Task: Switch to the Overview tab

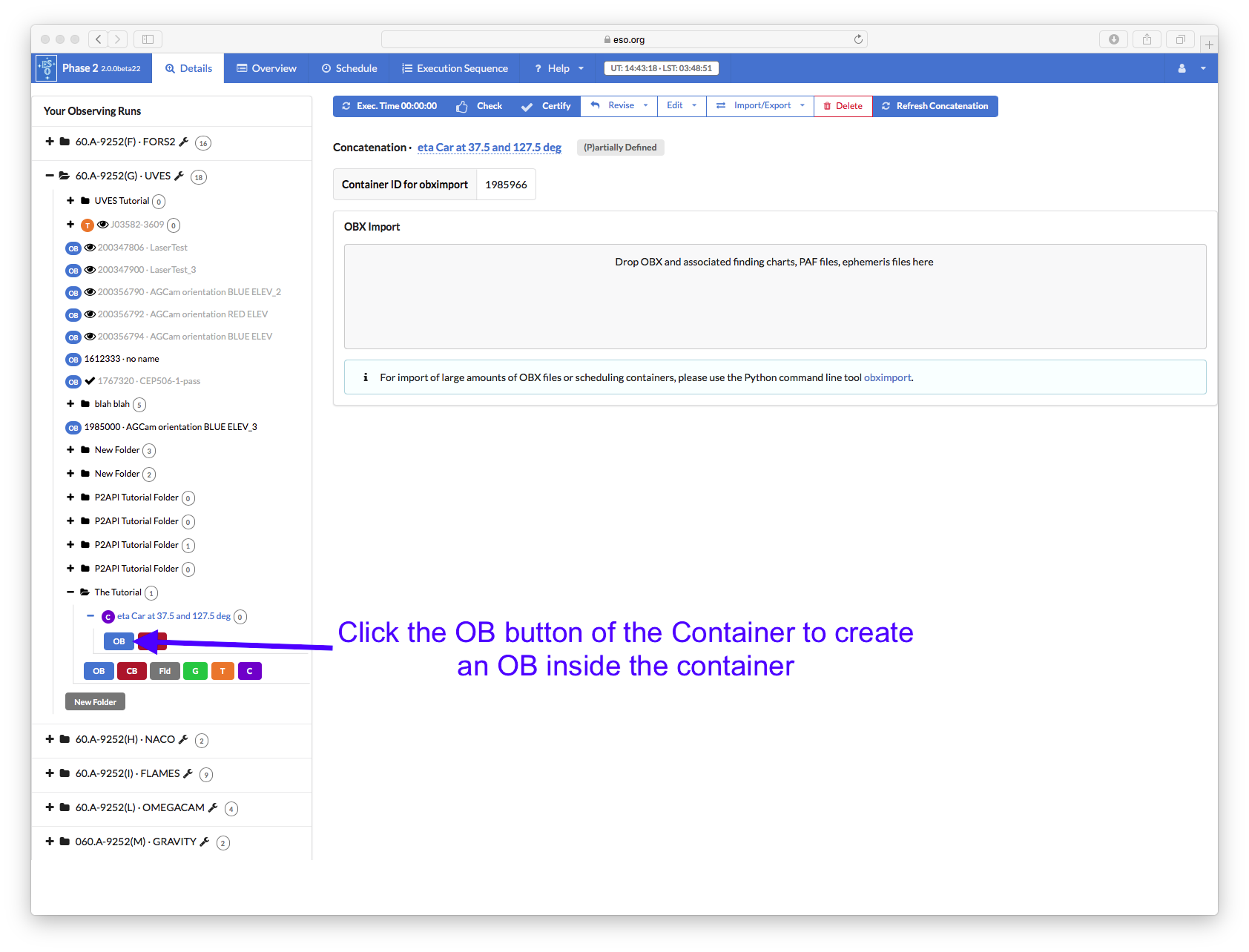Action: 266,68
